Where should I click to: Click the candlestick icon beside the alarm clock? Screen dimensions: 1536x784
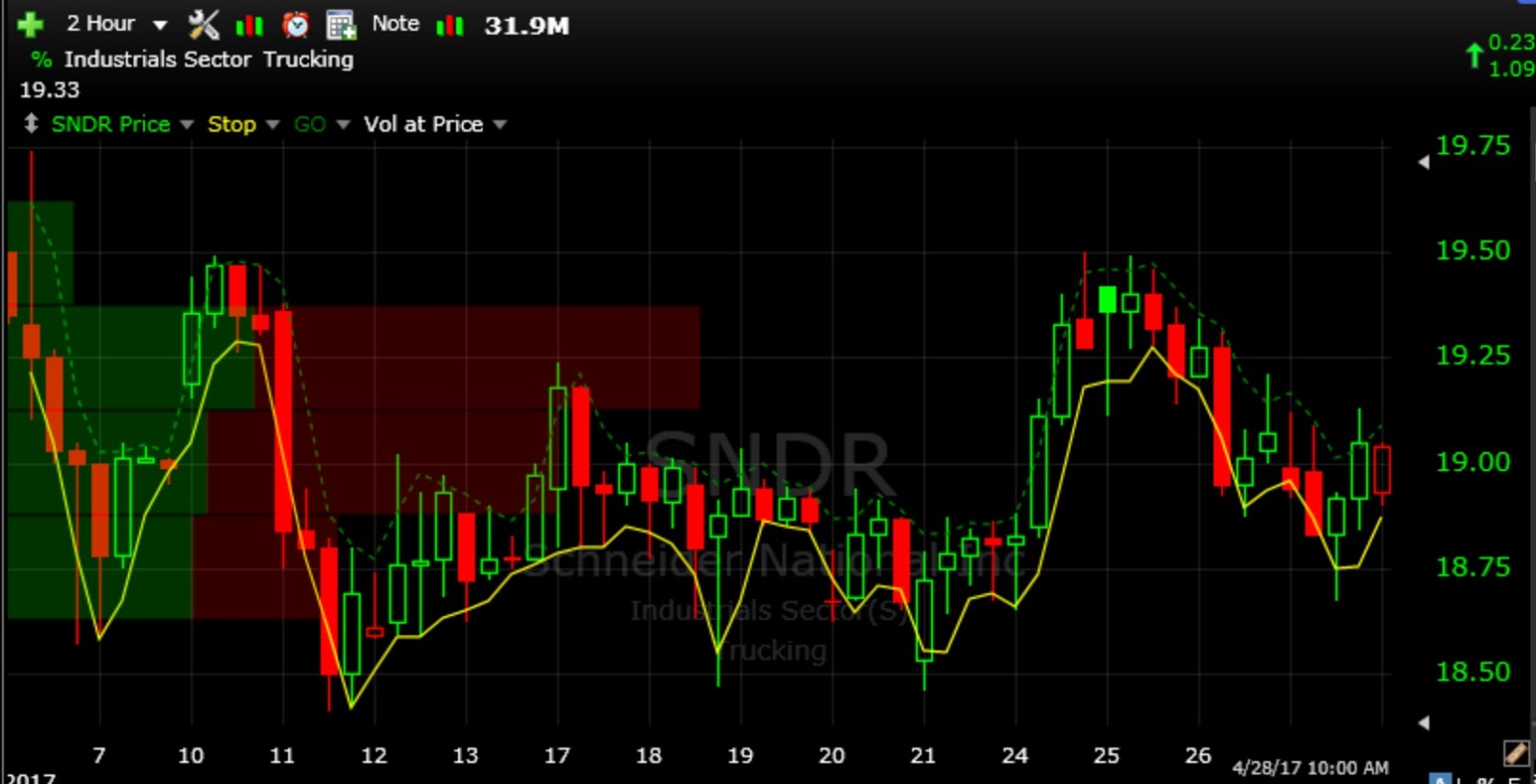pos(250,25)
